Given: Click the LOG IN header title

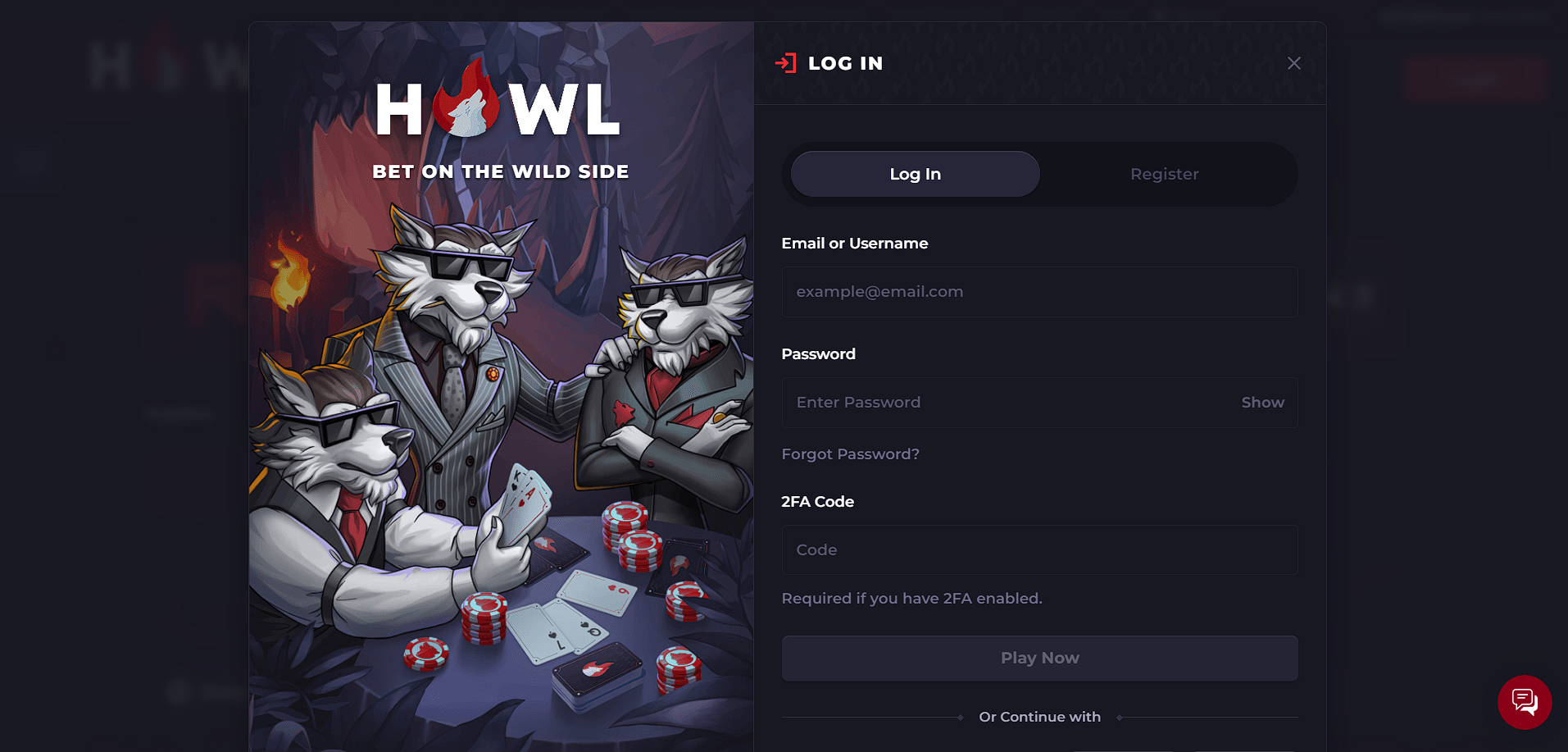Looking at the screenshot, I should pos(845,63).
